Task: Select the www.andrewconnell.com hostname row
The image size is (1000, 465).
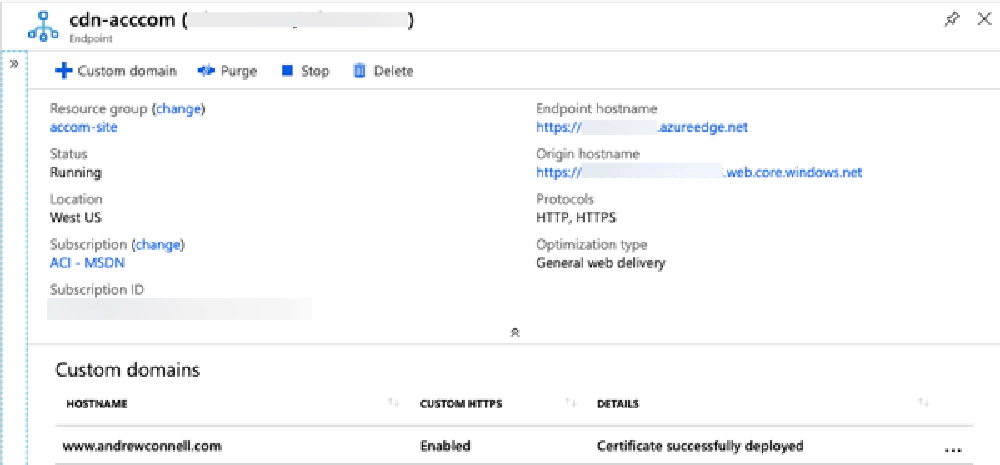Action: click(x=514, y=447)
